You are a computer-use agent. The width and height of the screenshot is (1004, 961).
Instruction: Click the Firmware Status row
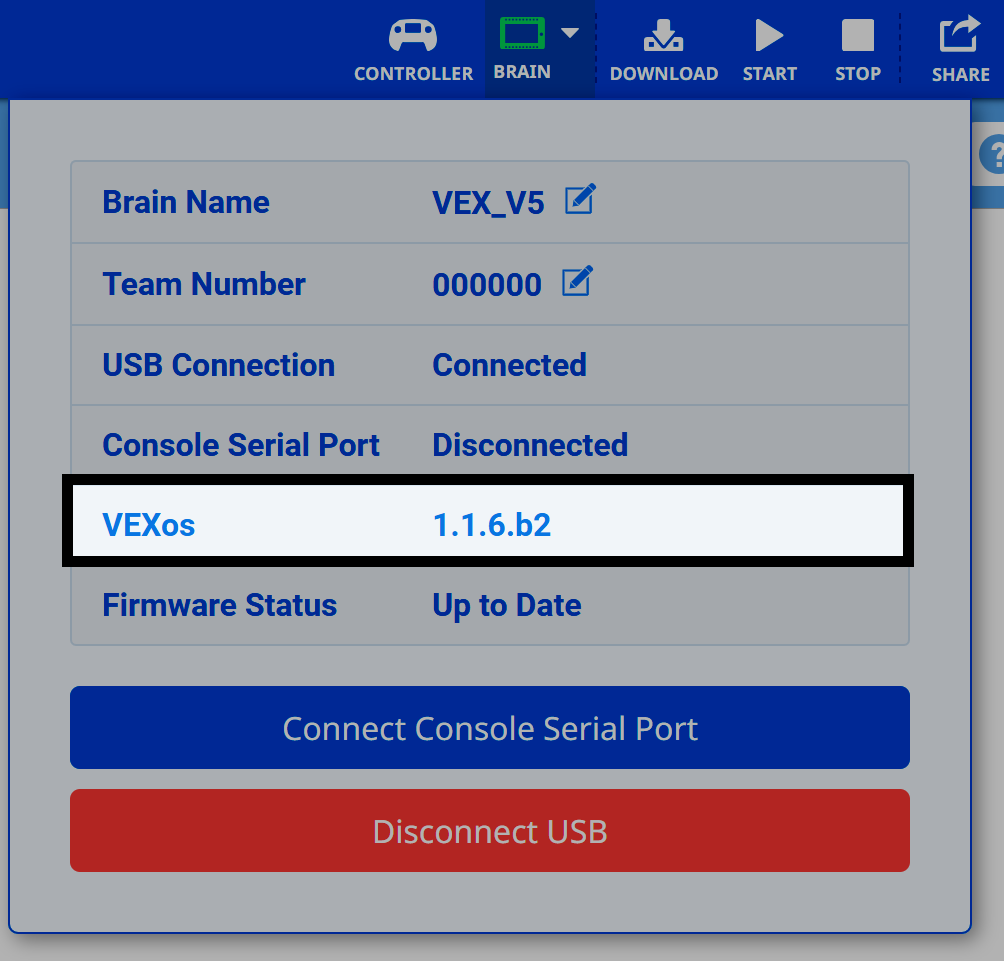pyautogui.click(x=489, y=604)
